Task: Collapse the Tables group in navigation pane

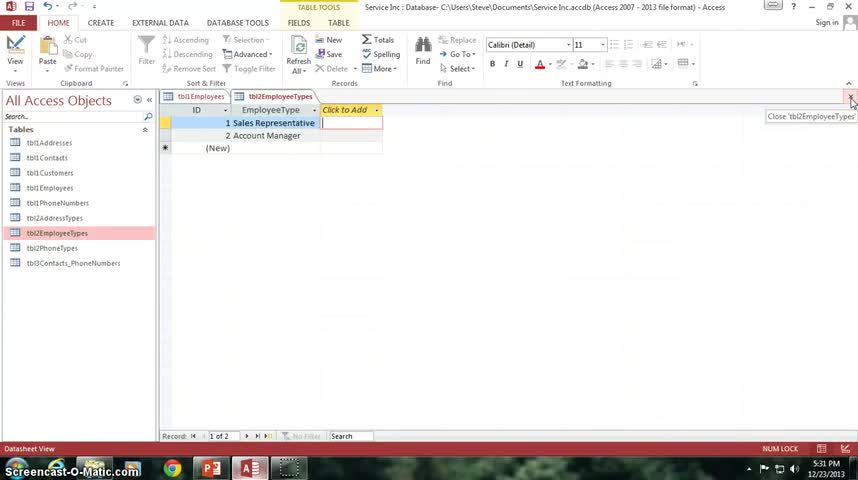Action: 145,130
